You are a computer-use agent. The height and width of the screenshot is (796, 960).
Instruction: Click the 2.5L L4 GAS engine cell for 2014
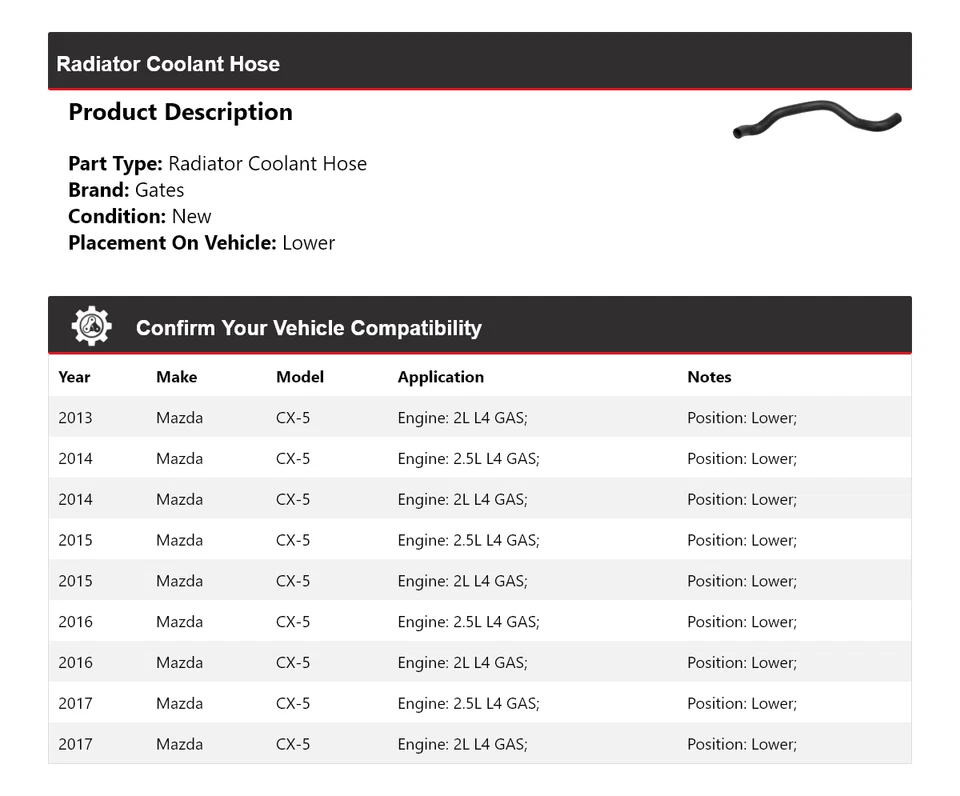[x=468, y=459]
